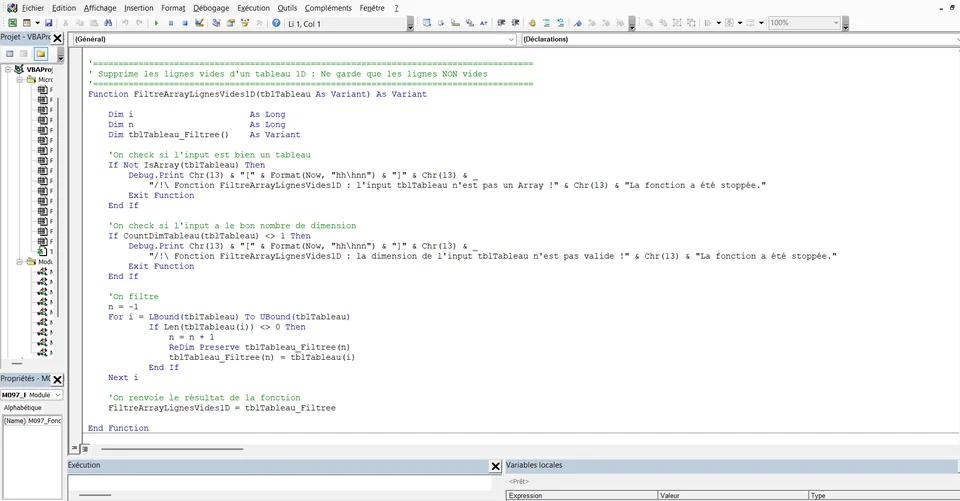Toggle a bookmark with the blue flag icon
This screenshot has width=960, height=501.
click(577, 23)
